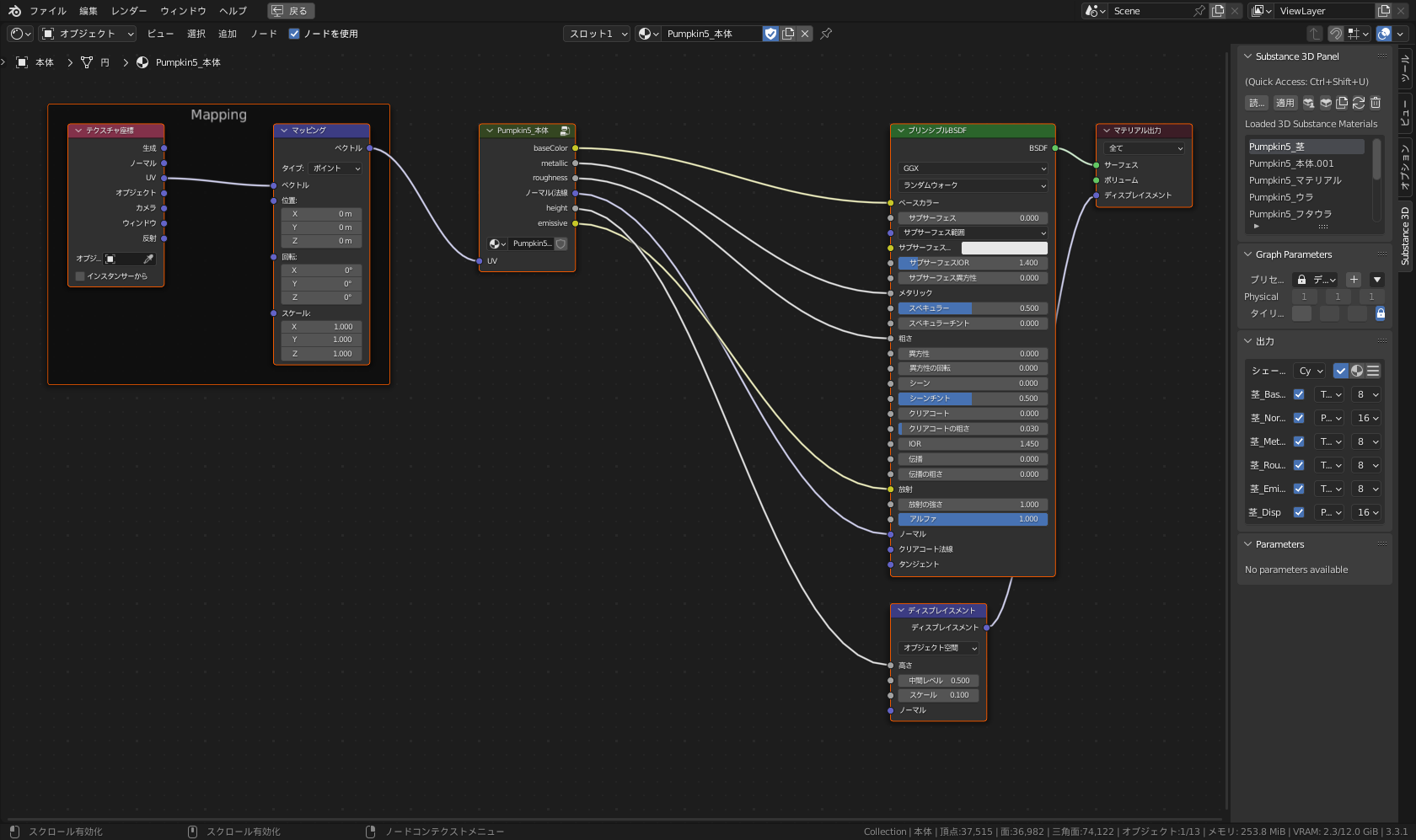This screenshot has height=840, width=1416.
Task: Click the unlink material X icon
Action: pyautogui.click(x=805, y=34)
